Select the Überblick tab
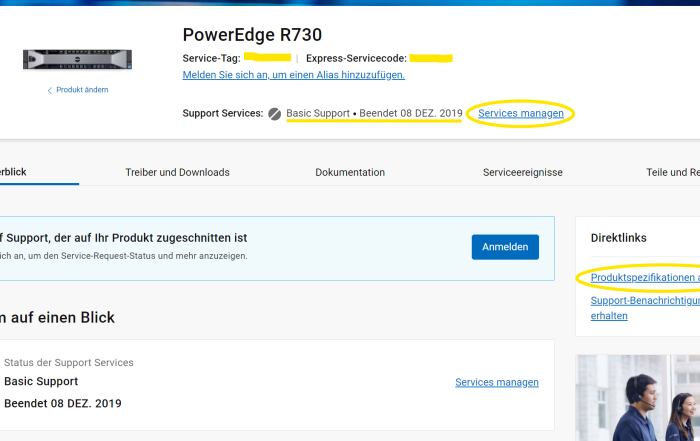The width and height of the screenshot is (700, 441). pyautogui.click(x=13, y=172)
